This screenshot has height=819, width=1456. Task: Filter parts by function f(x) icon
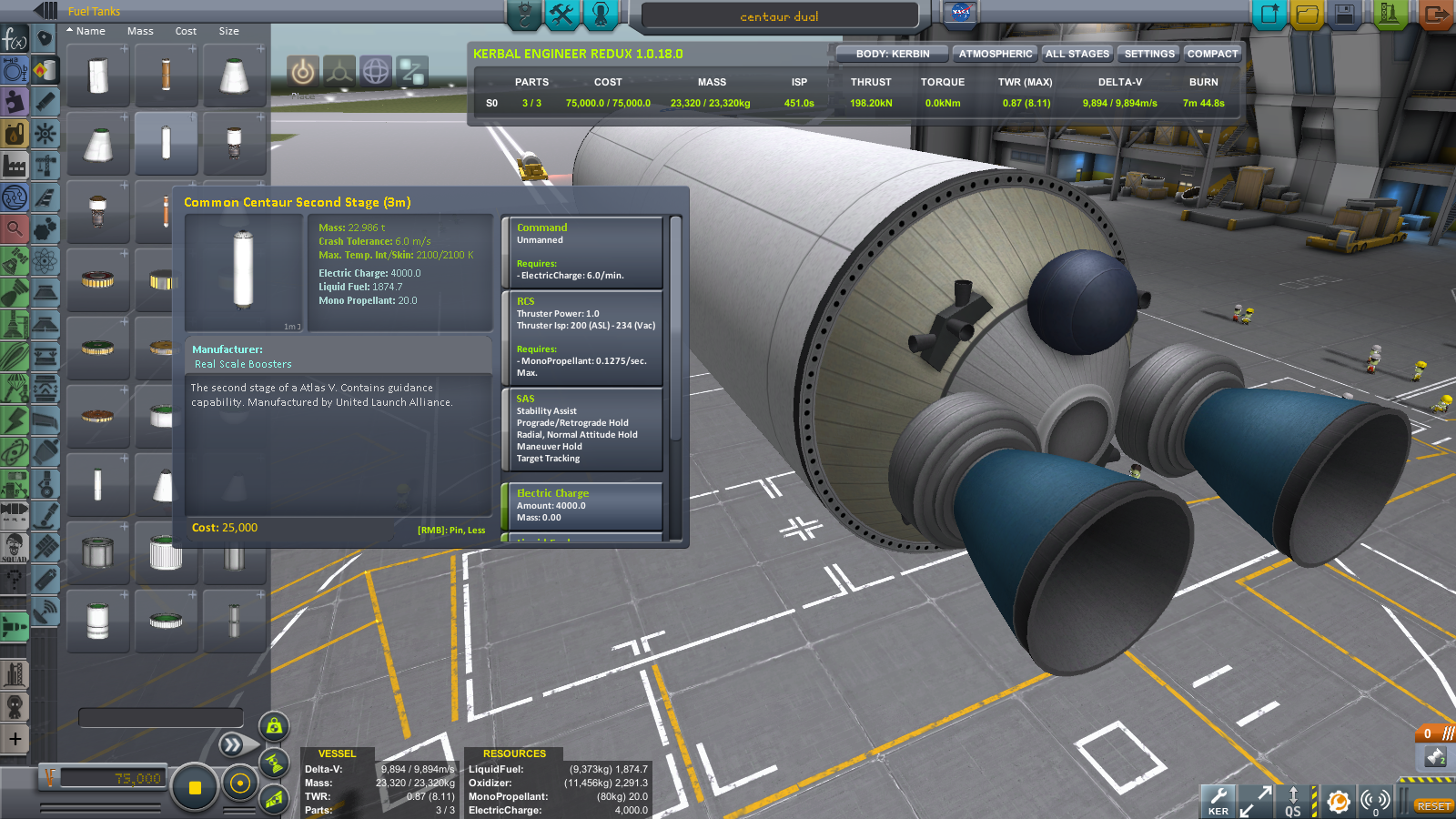[x=15, y=38]
